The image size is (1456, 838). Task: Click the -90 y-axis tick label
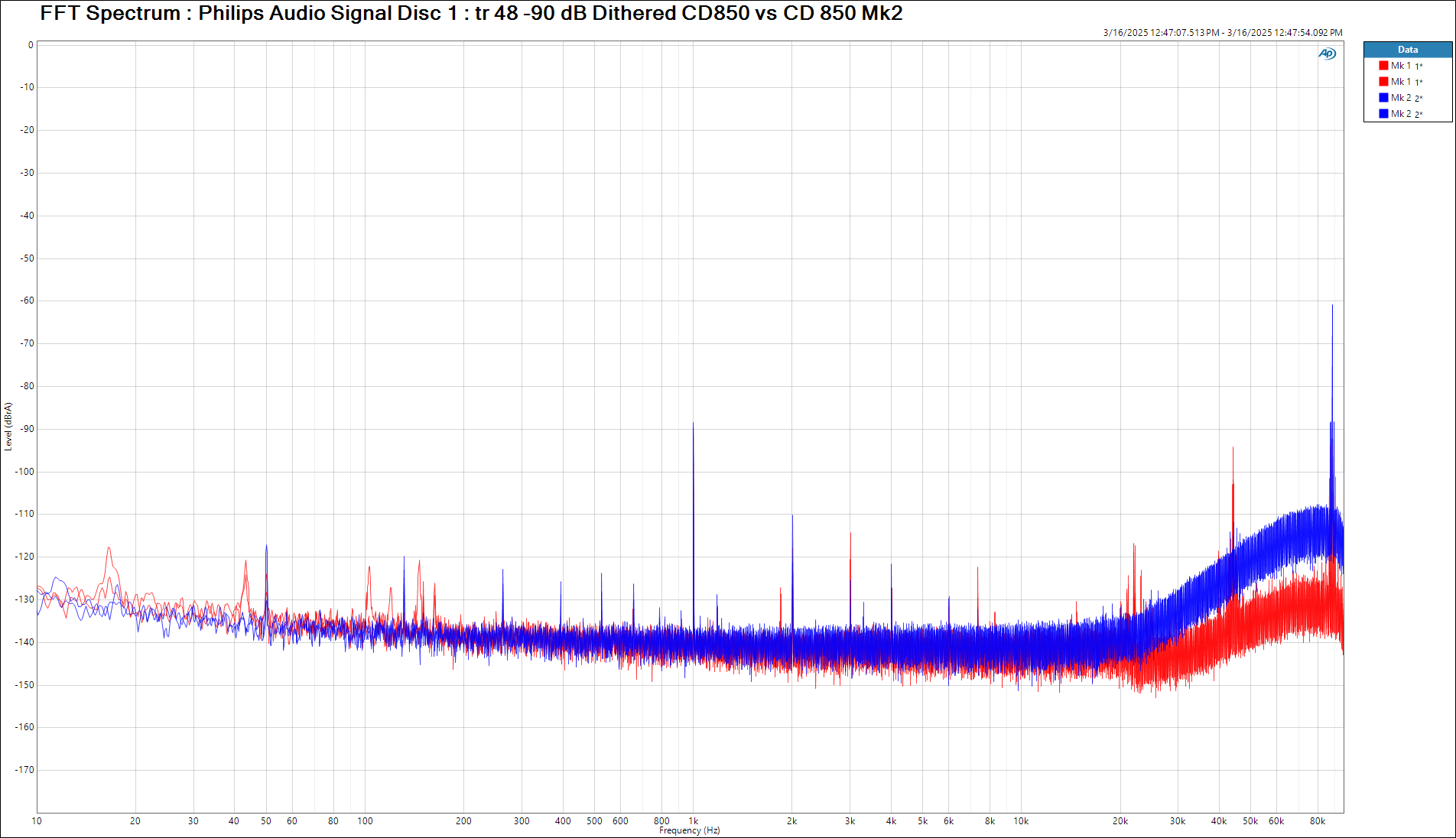pyautogui.click(x=28, y=429)
